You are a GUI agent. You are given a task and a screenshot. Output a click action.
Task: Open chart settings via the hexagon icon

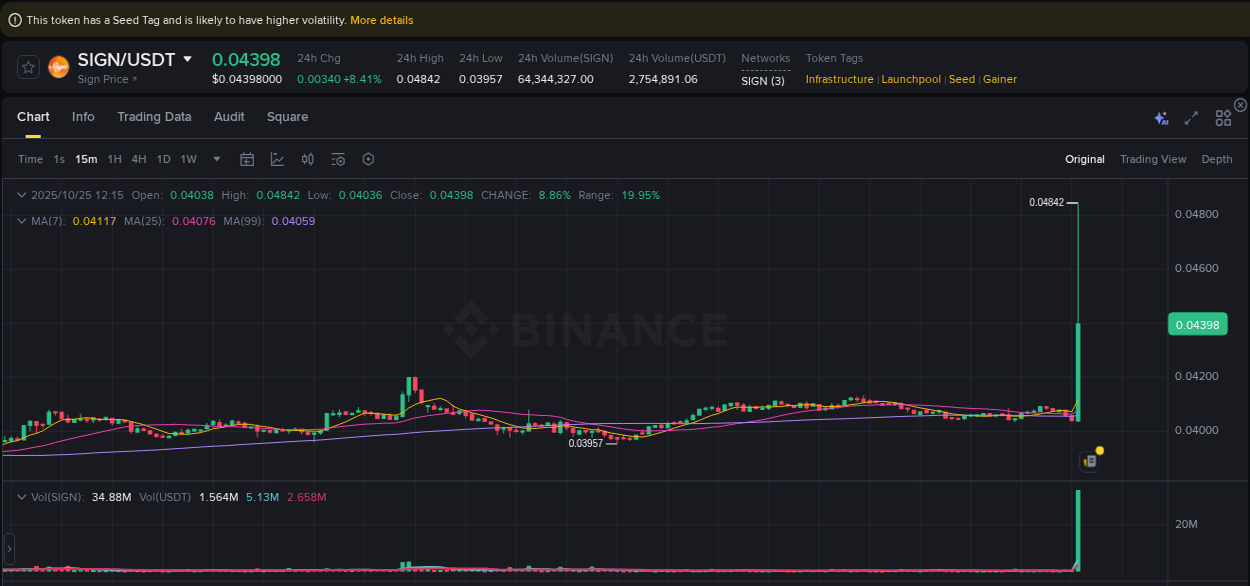click(367, 159)
